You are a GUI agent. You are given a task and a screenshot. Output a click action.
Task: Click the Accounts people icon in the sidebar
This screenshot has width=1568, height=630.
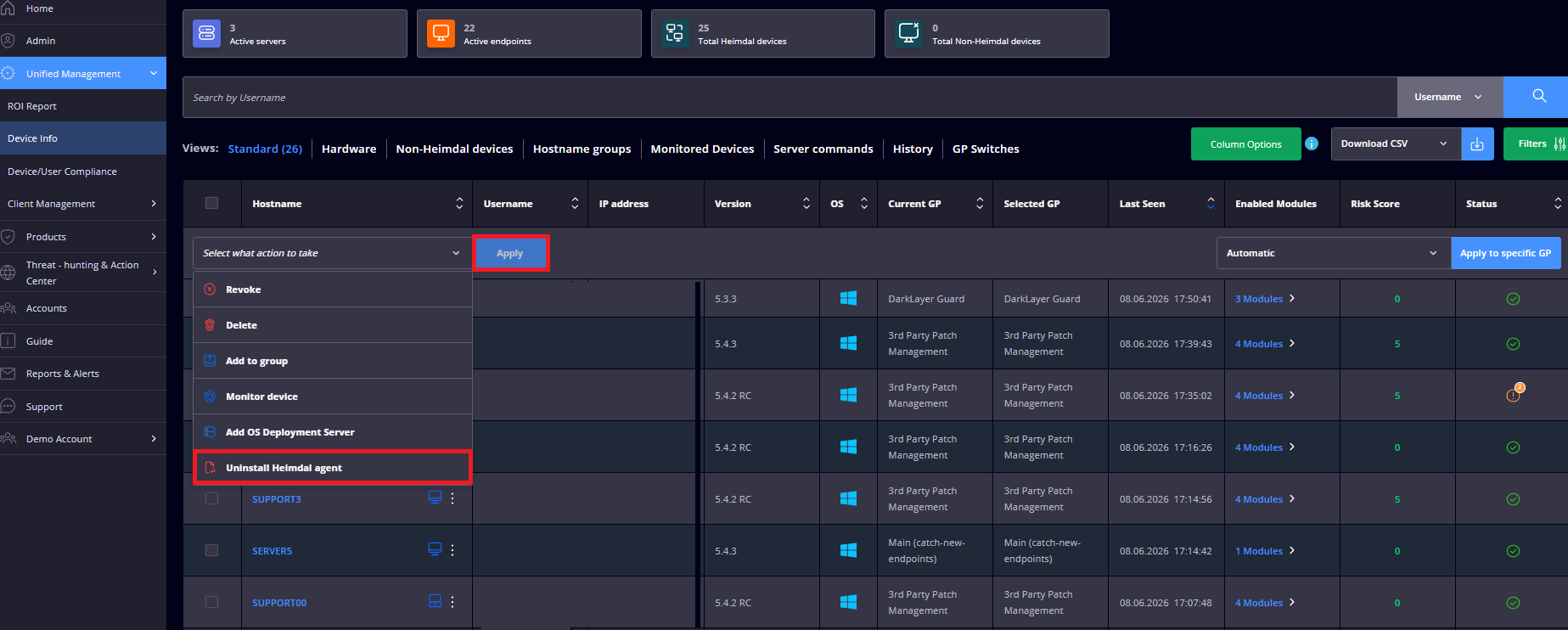(x=8, y=308)
